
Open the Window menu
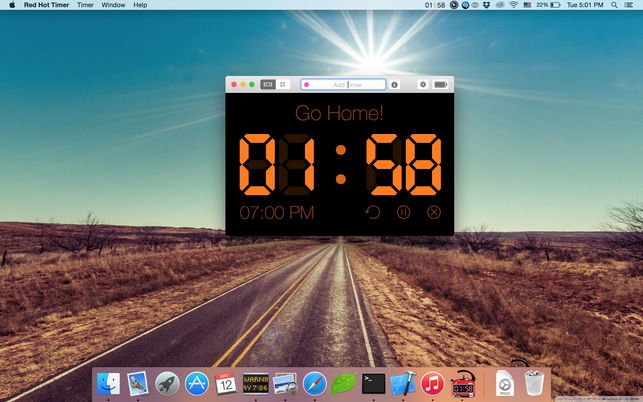click(x=113, y=5)
